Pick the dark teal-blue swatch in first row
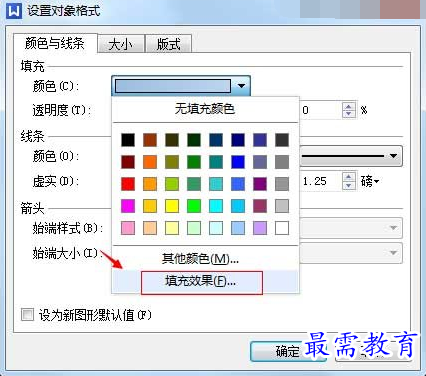426x376 pixels. tap(216, 140)
